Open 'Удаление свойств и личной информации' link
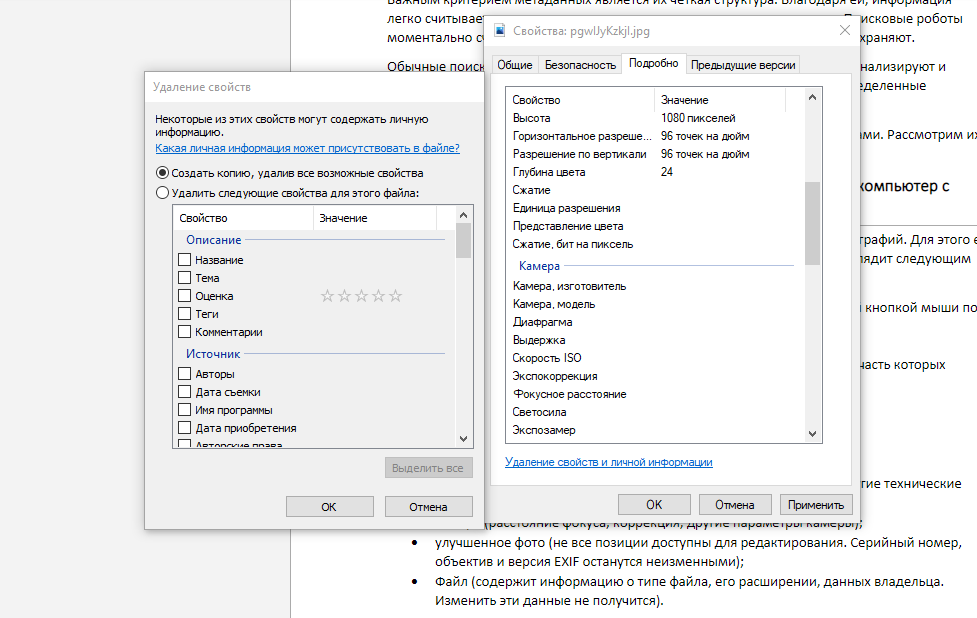Viewport: 977px width, 618px height. click(x=608, y=462)
